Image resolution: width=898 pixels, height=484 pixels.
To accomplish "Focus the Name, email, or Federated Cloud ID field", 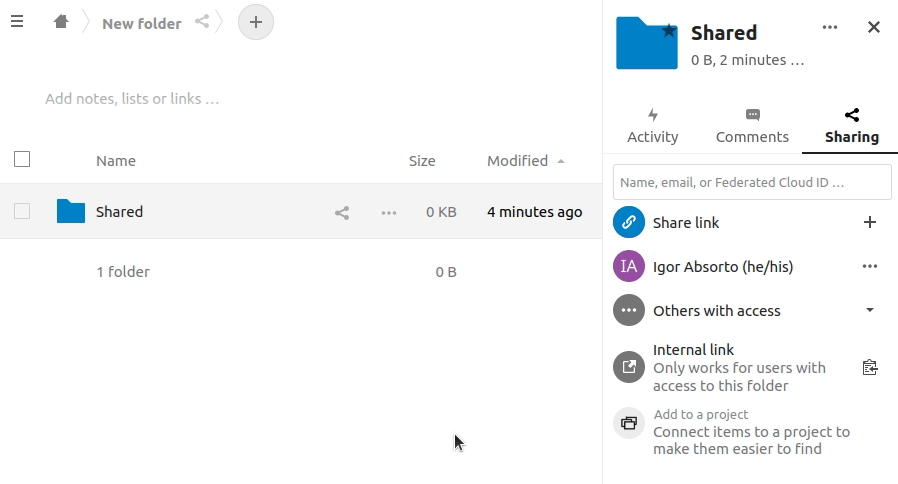I will (x=751, y=182).
